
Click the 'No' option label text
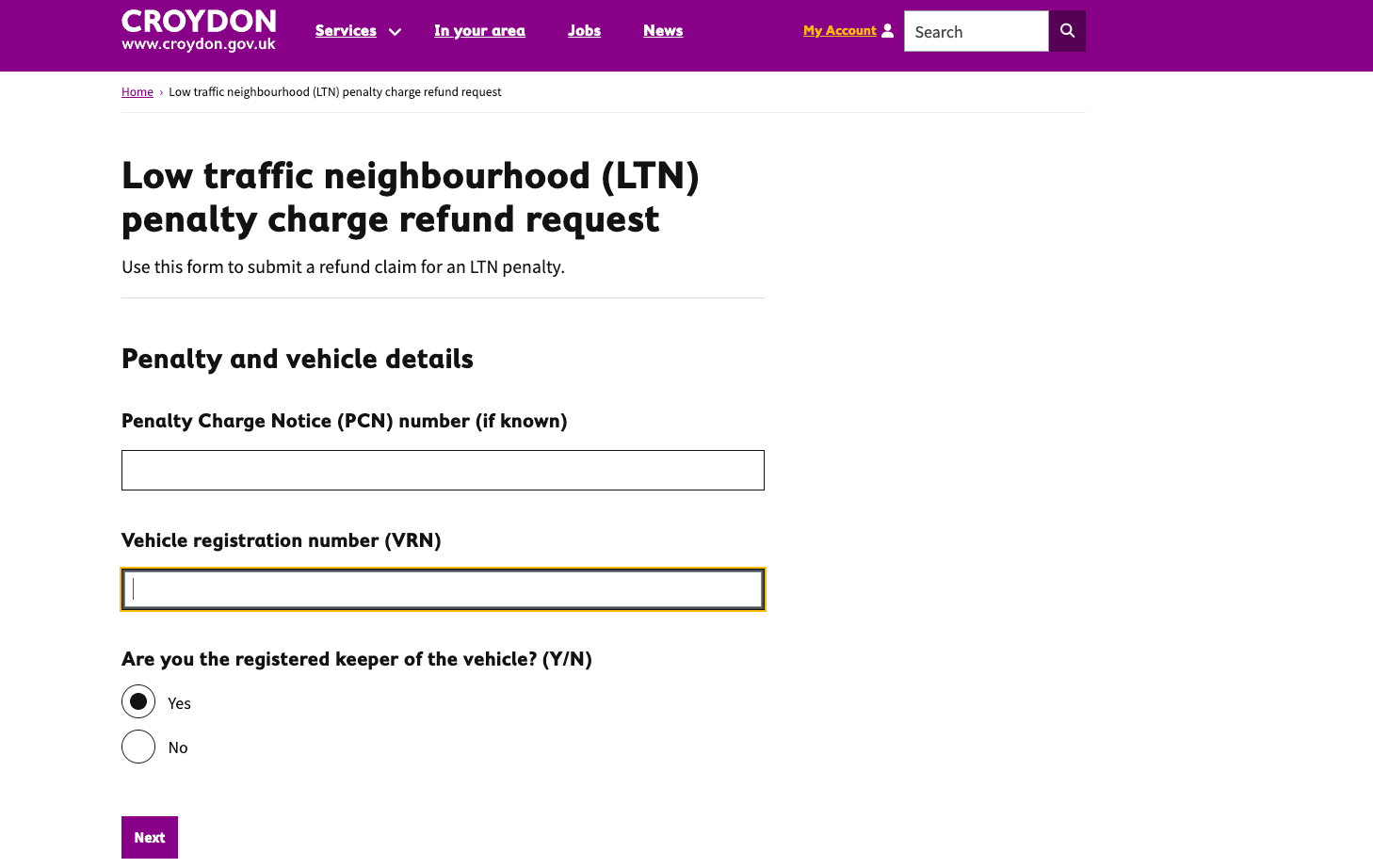tap(178, 747)
